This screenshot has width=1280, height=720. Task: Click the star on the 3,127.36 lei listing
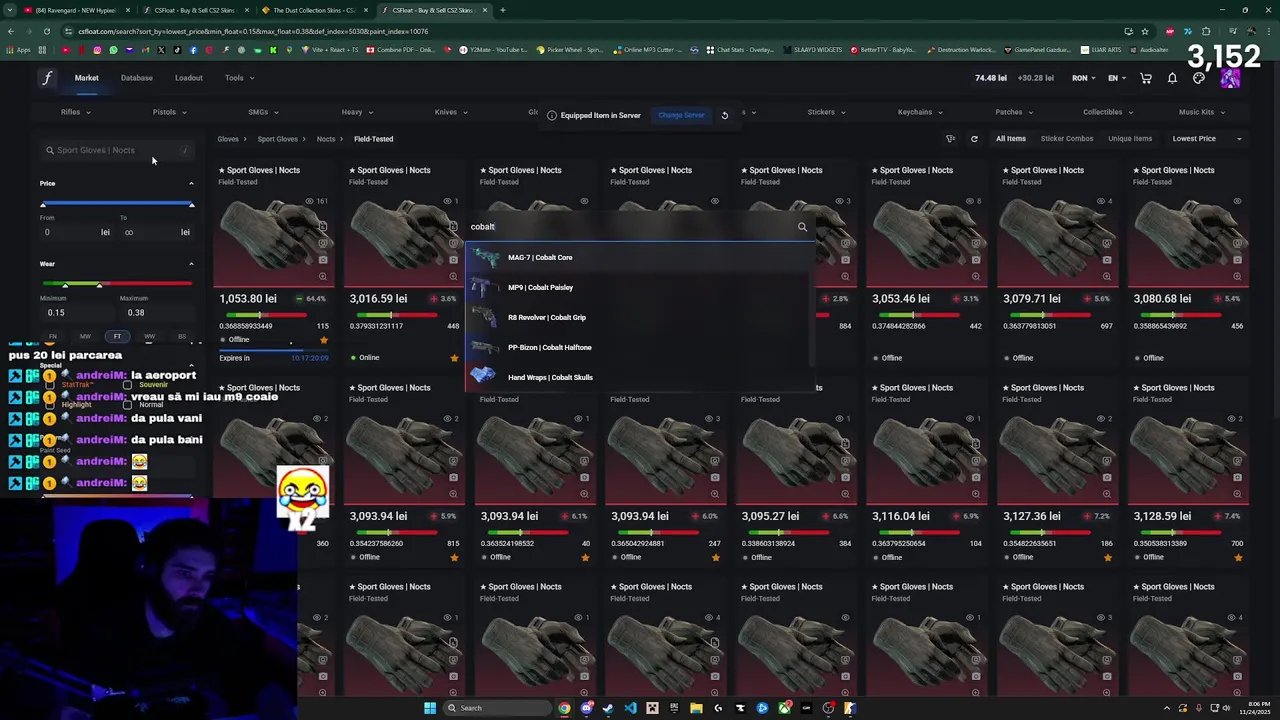(1107, 557)
